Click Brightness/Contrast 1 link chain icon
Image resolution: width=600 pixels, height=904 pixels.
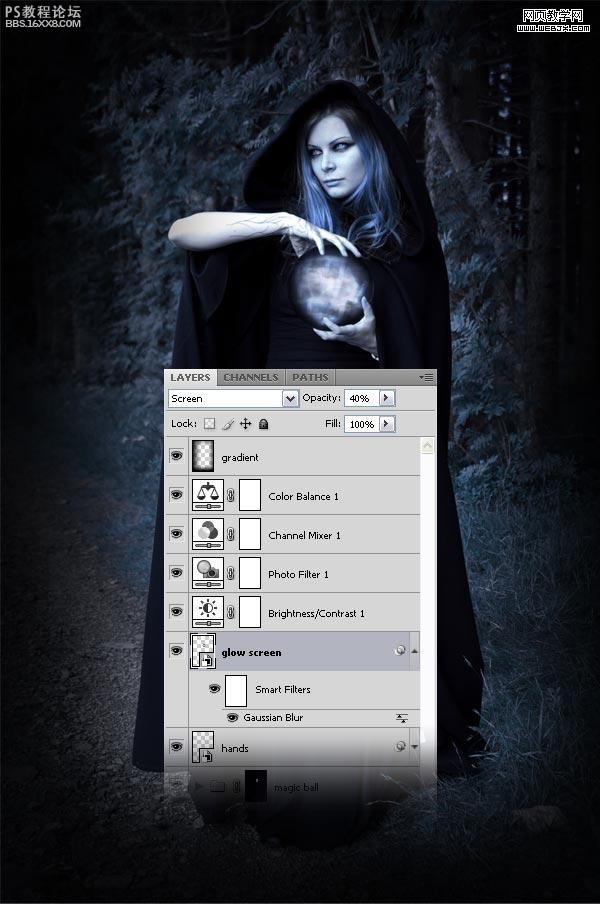click(231, 612)
